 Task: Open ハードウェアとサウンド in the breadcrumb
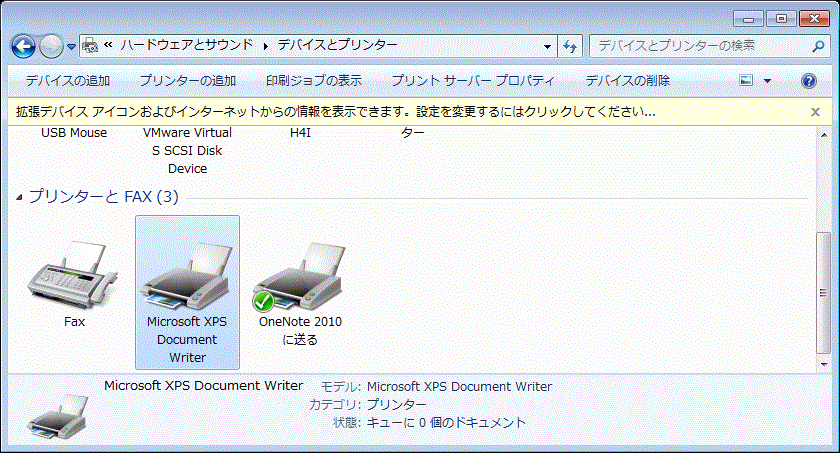pos(186,45)
